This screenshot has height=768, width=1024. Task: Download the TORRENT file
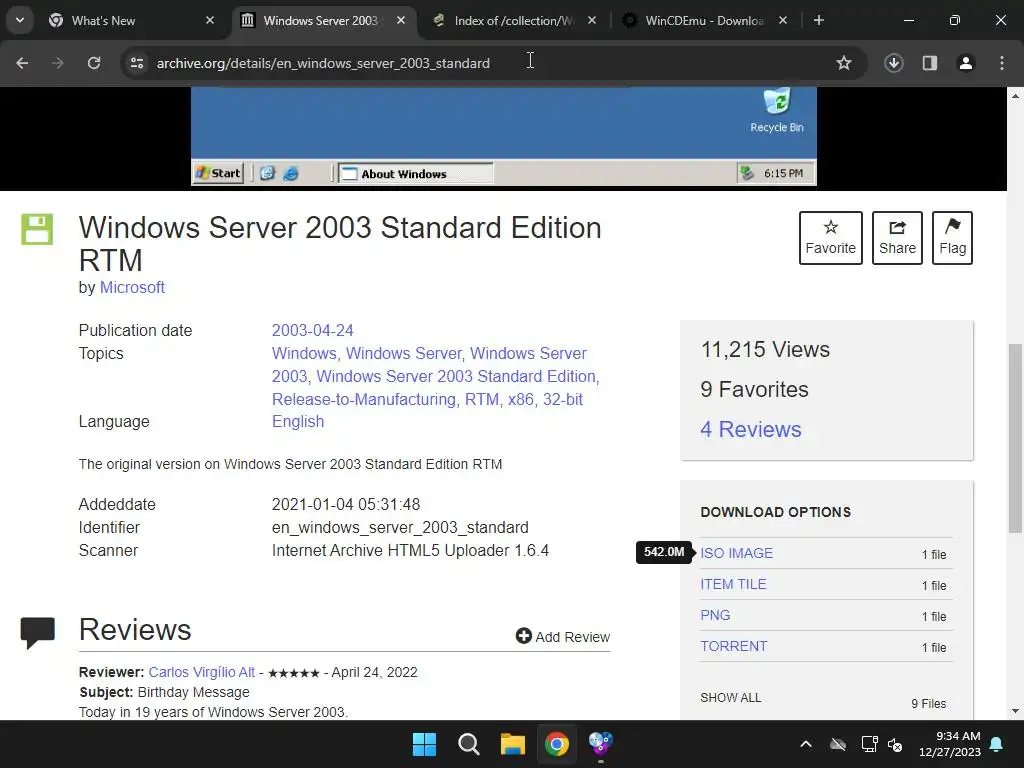(734, 646)
